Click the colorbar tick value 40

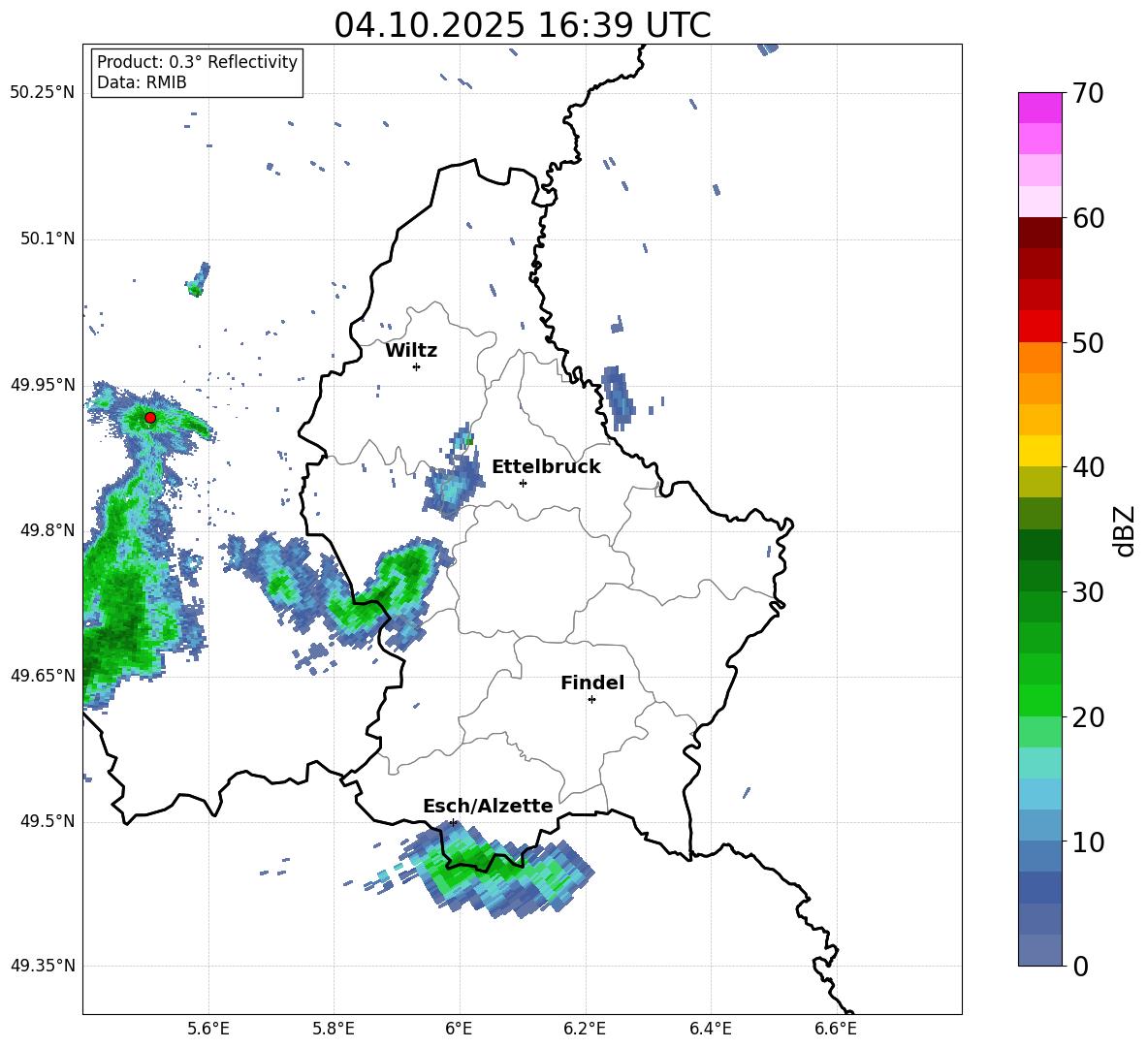click(1088, 467)
